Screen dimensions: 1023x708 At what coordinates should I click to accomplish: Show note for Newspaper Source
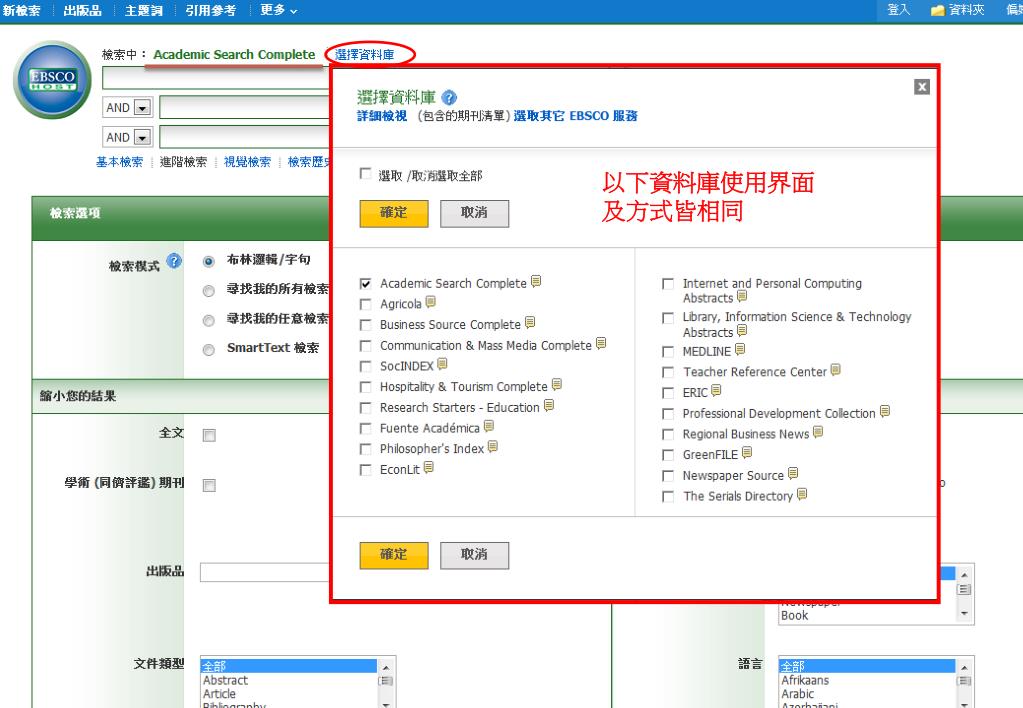point(793,474)
